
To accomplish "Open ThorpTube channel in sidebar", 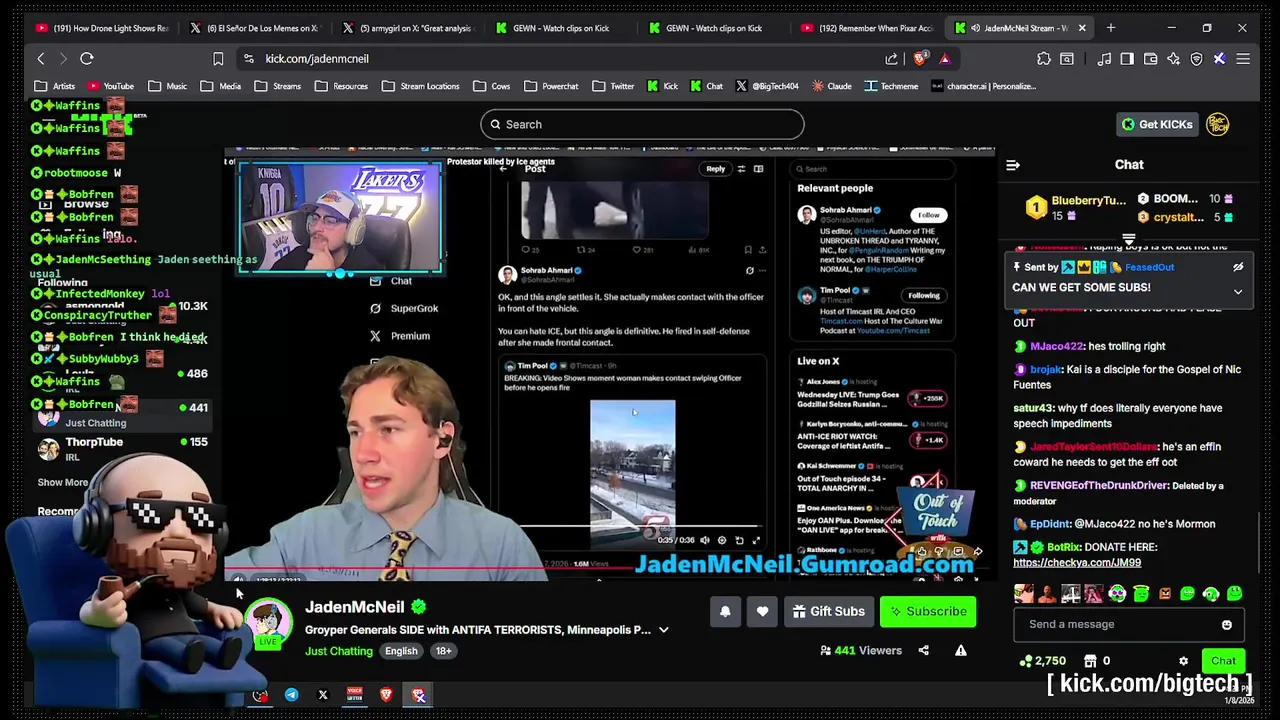I will pyautogui.click(x=122, y=449).
